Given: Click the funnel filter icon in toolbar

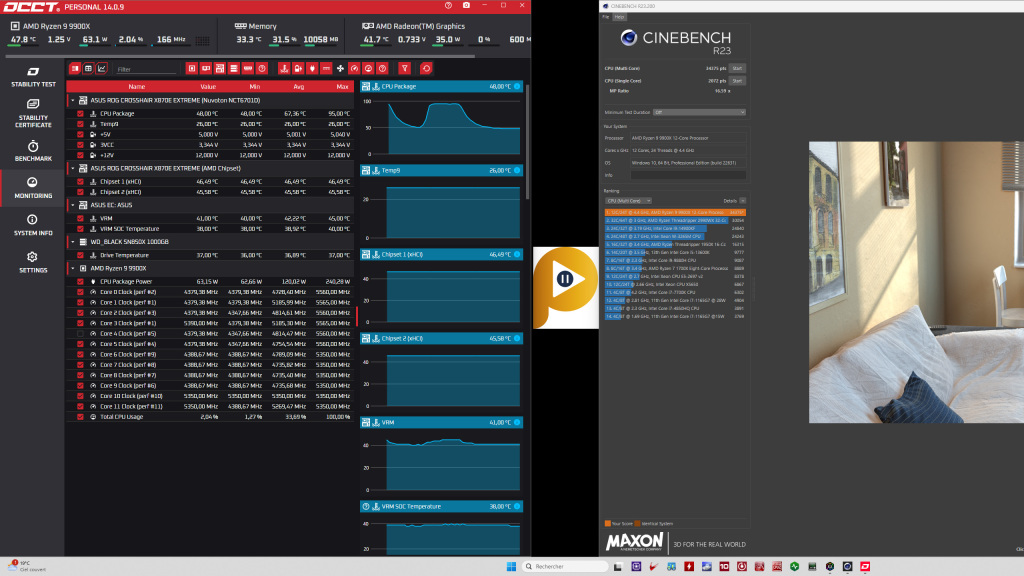Looking at the screenshot, I should (x=405, y=69).
